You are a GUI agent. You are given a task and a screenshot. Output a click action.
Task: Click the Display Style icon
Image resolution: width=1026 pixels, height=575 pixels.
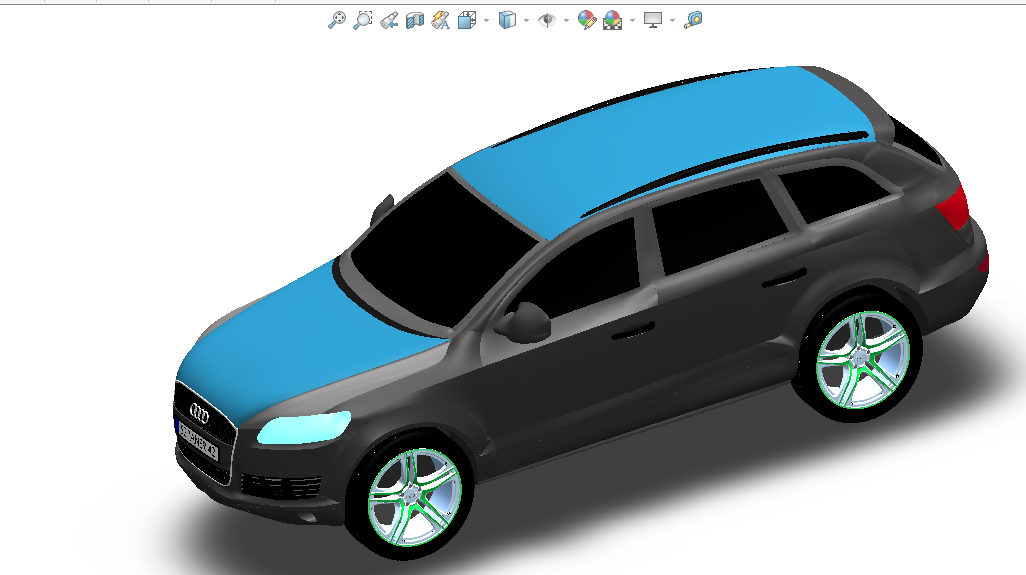click(x=507, y=20)
